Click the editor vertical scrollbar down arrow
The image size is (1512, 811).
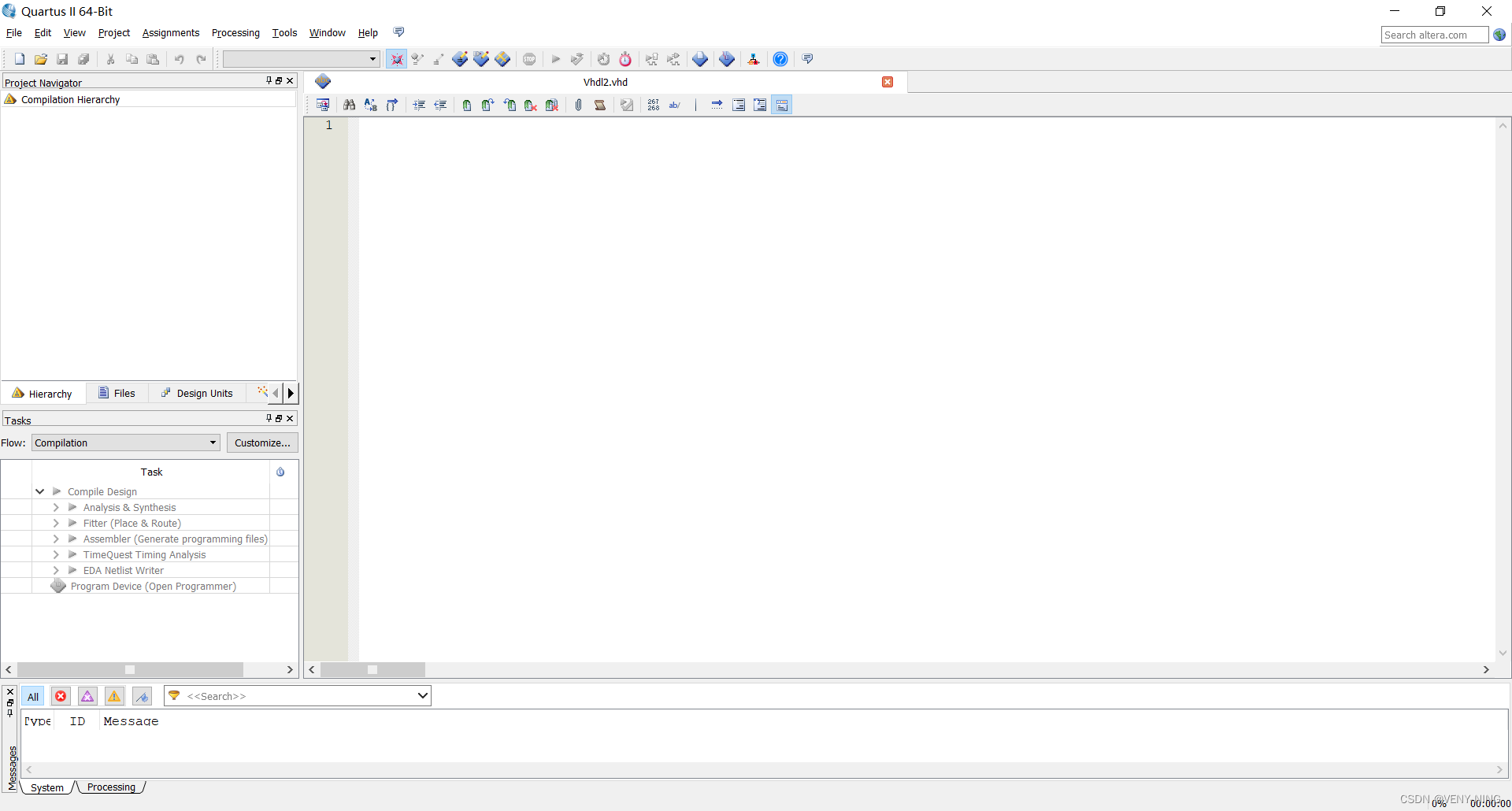(x=1503, y=653)
